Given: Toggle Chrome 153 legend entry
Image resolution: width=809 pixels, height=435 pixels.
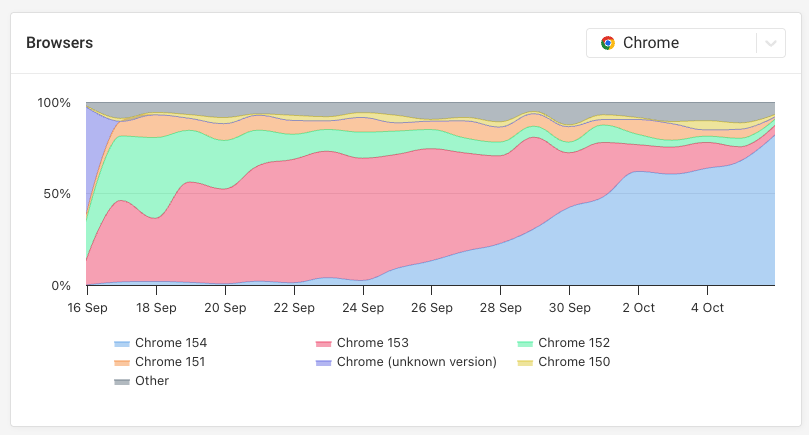Looking at the screenshot, I should coord(362,343).
